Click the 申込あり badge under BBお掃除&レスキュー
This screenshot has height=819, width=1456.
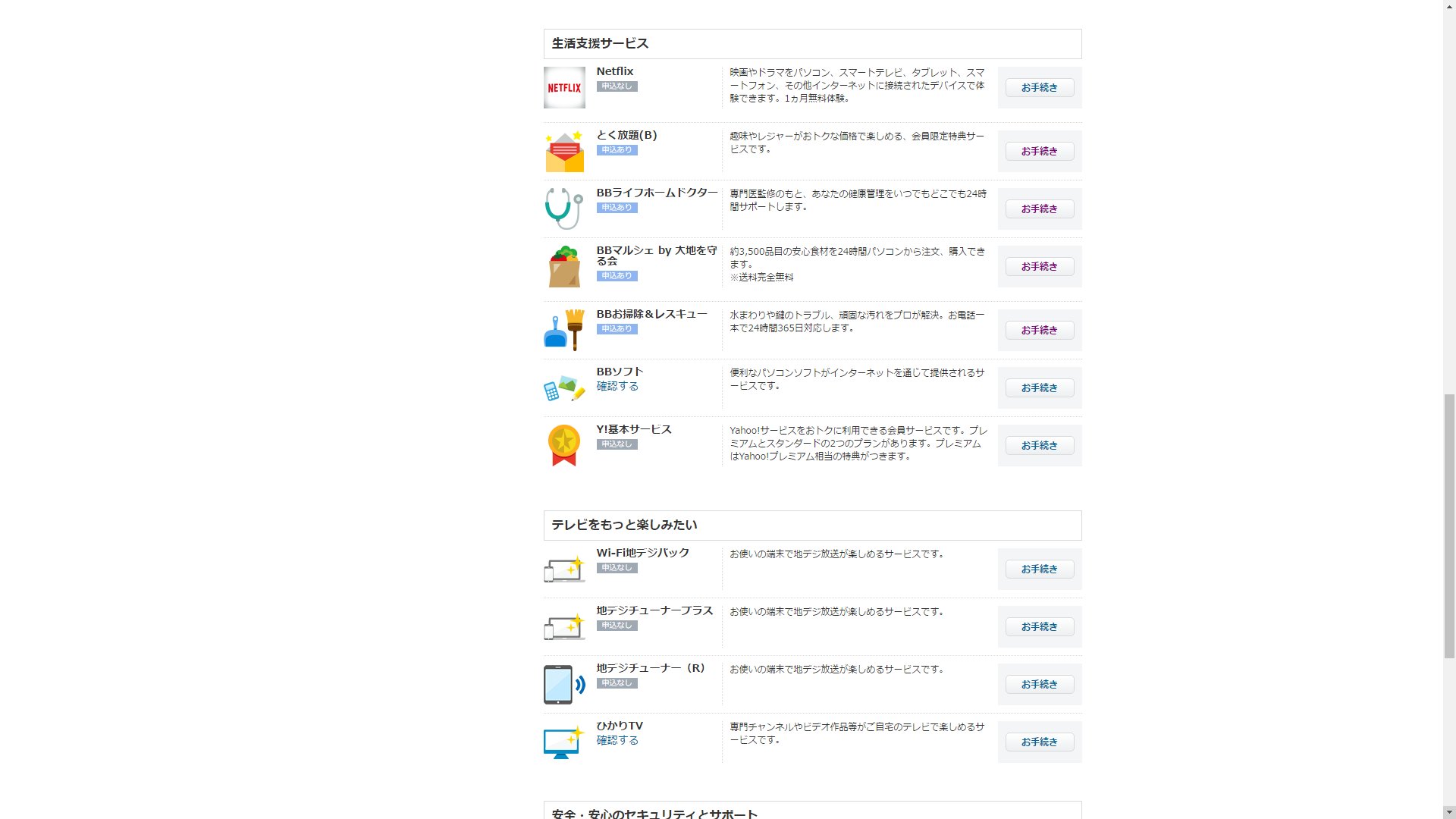617,329
